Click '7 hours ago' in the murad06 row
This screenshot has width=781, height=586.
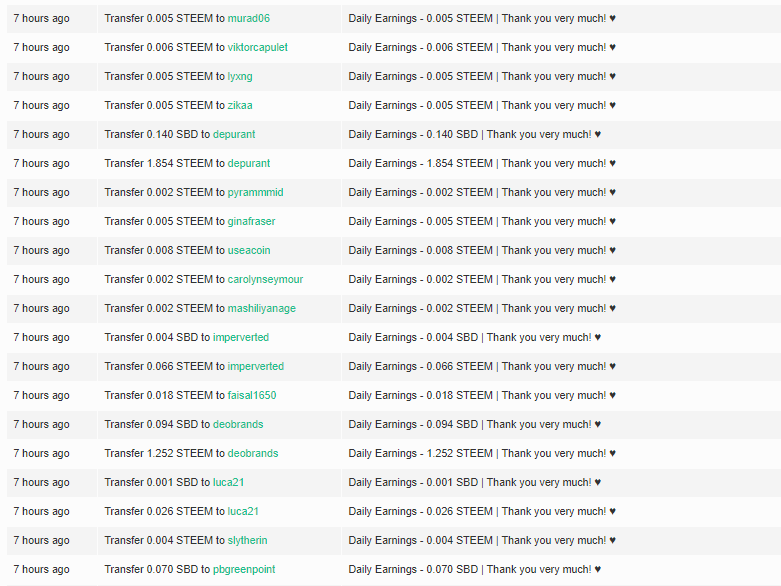point(41,18)
